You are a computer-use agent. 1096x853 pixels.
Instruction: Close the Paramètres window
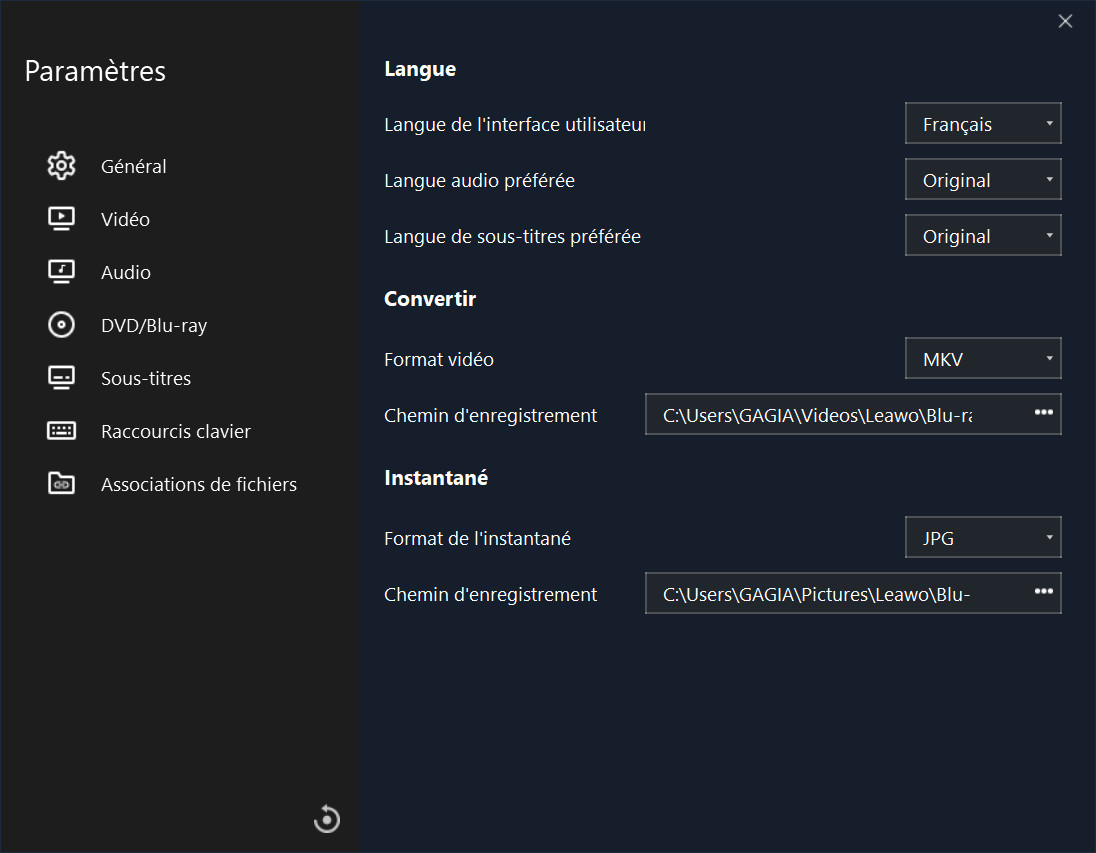(x=1065, y=21)
